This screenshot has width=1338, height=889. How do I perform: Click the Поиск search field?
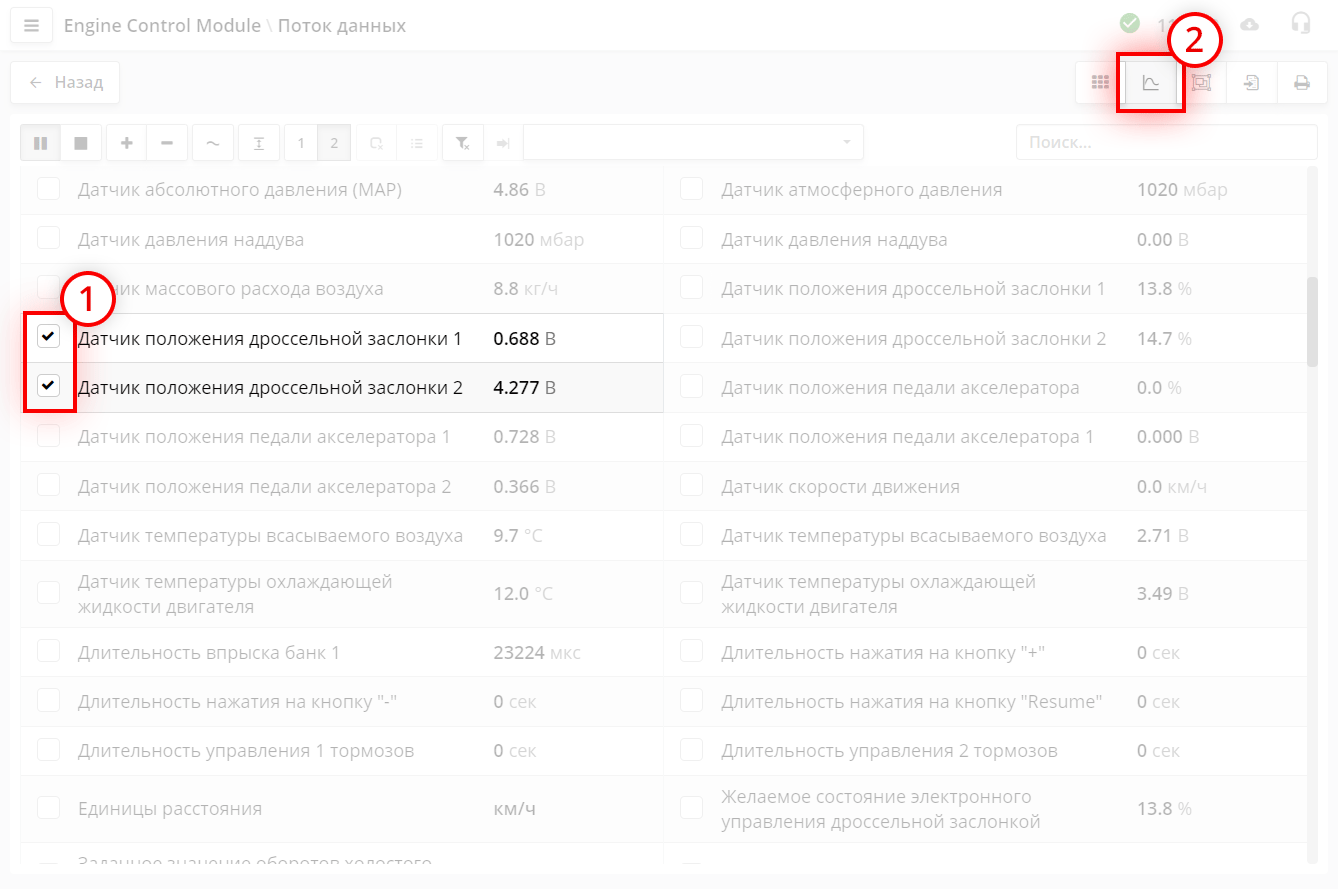tap(1166, 142)
